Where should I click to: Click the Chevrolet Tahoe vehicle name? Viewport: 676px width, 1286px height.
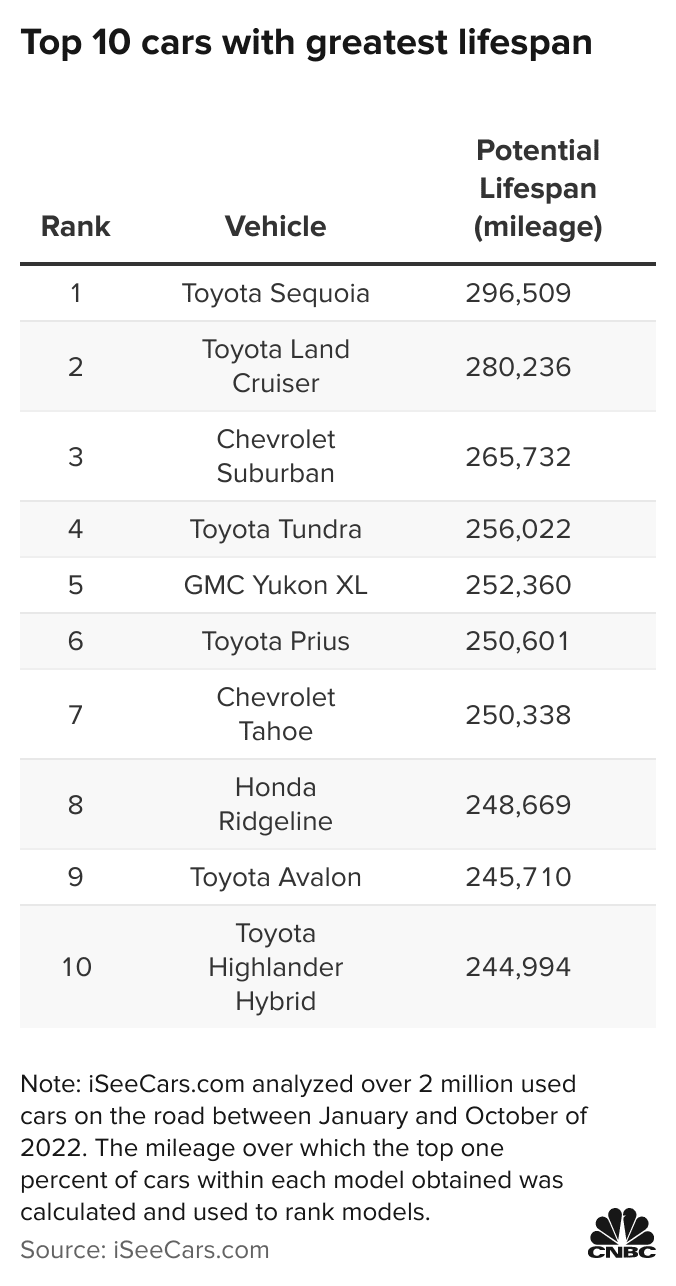click(x=275, y=714)
